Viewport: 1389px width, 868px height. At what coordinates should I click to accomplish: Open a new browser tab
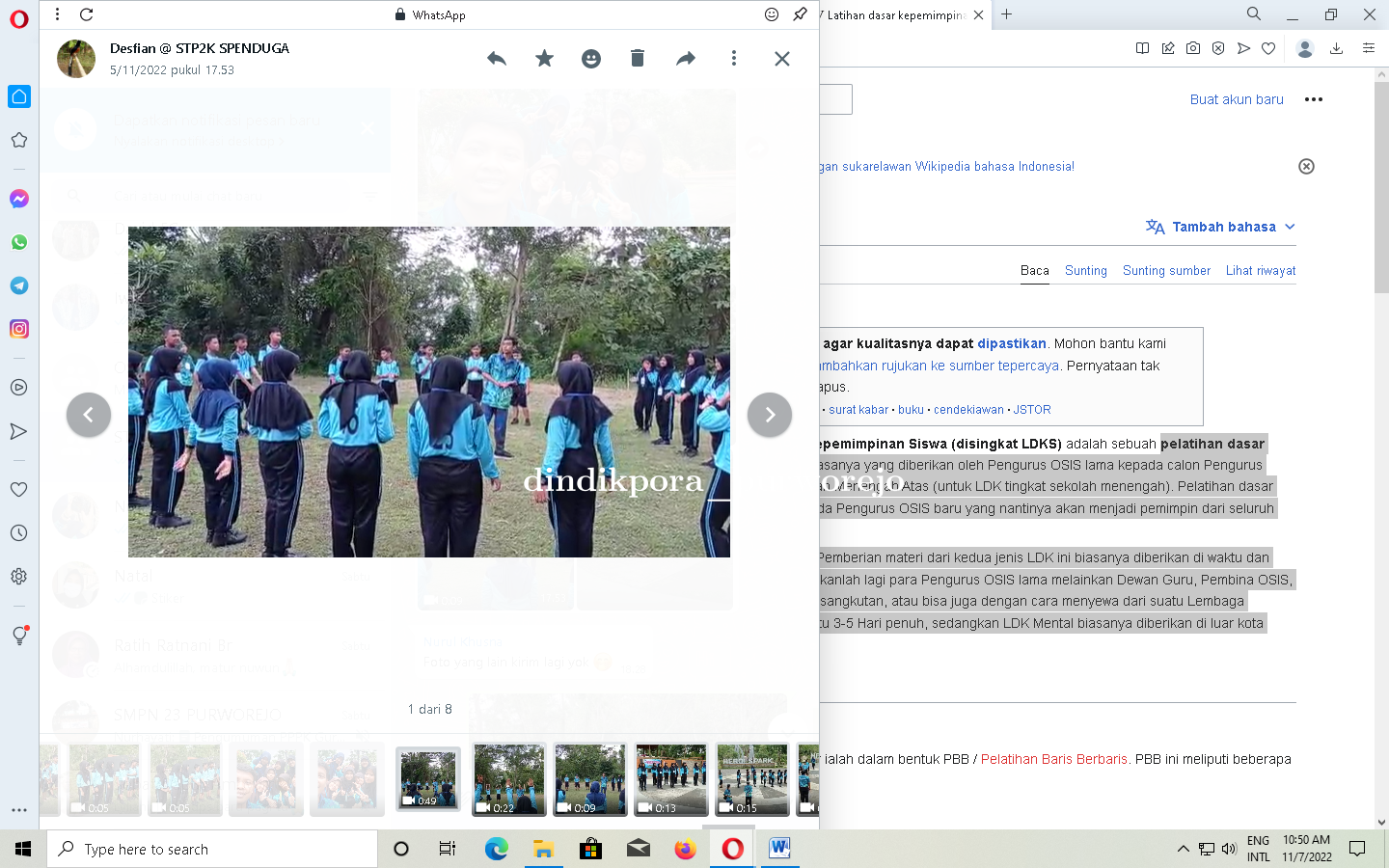point(1007,14)
